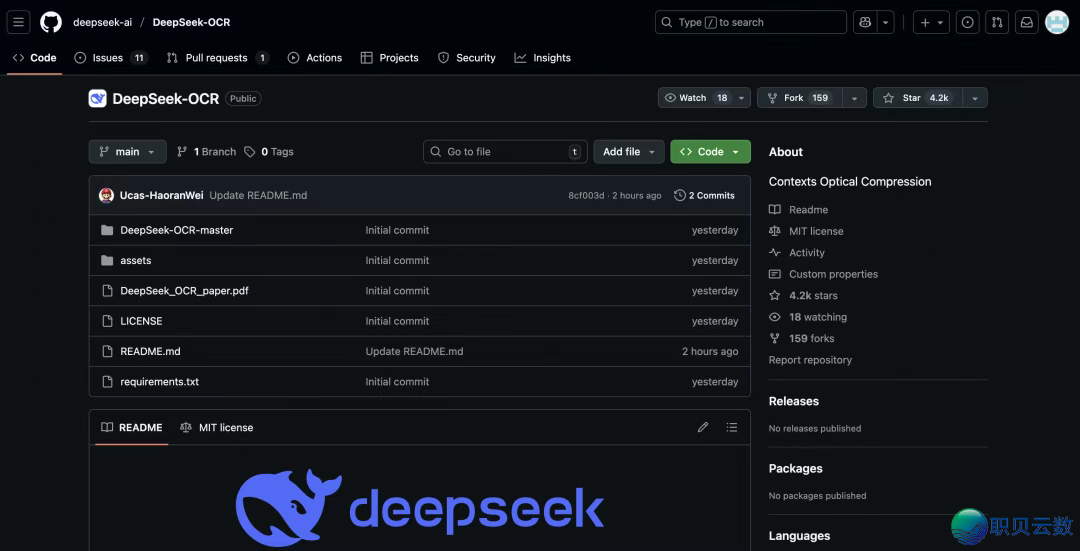
Task: Open the Add file dropdown
Action: 629,152
